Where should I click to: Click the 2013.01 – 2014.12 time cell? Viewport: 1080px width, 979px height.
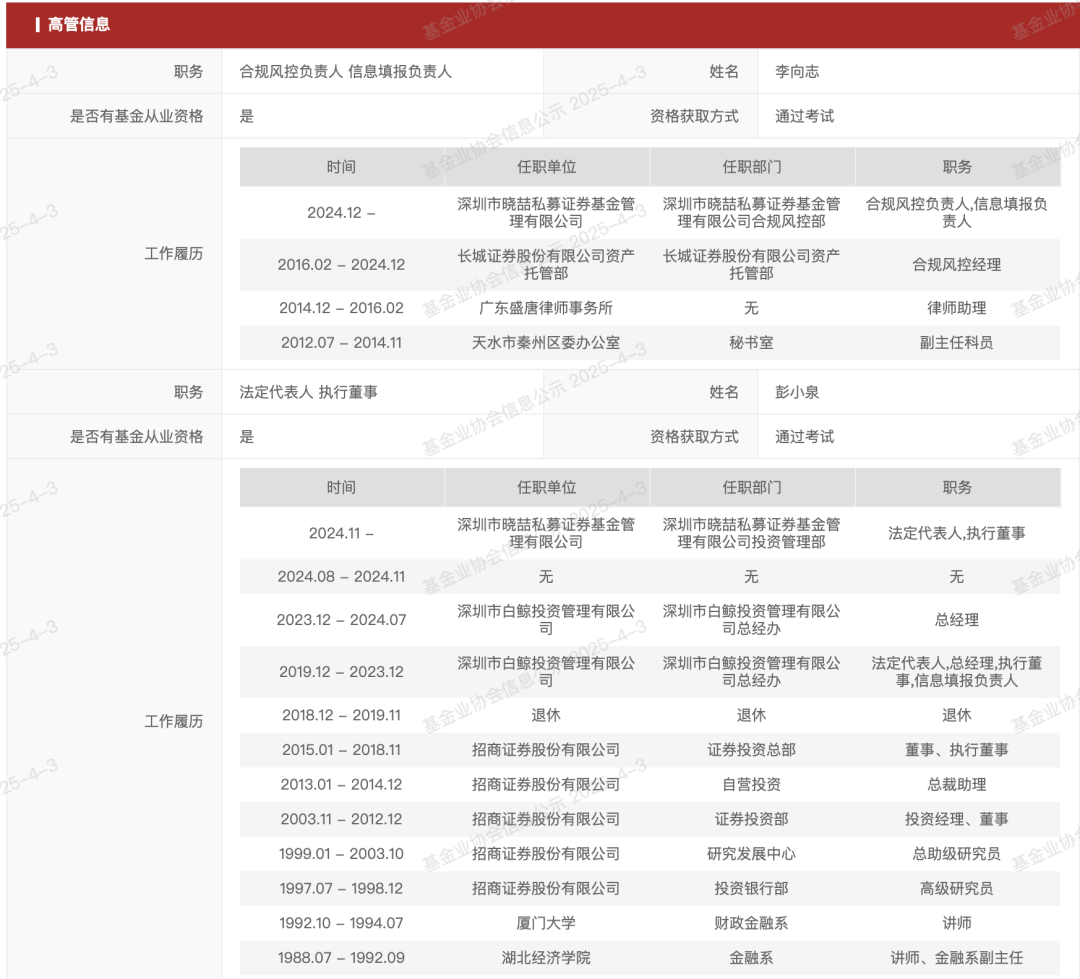[341, 785]
